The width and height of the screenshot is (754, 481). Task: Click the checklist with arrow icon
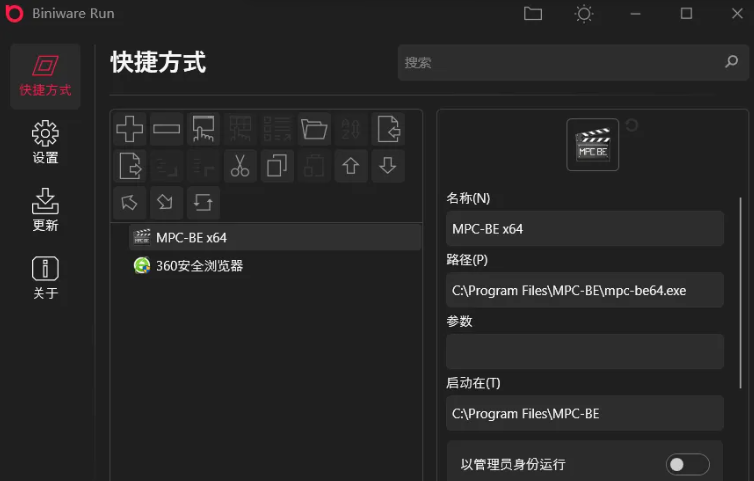point(277,129)
